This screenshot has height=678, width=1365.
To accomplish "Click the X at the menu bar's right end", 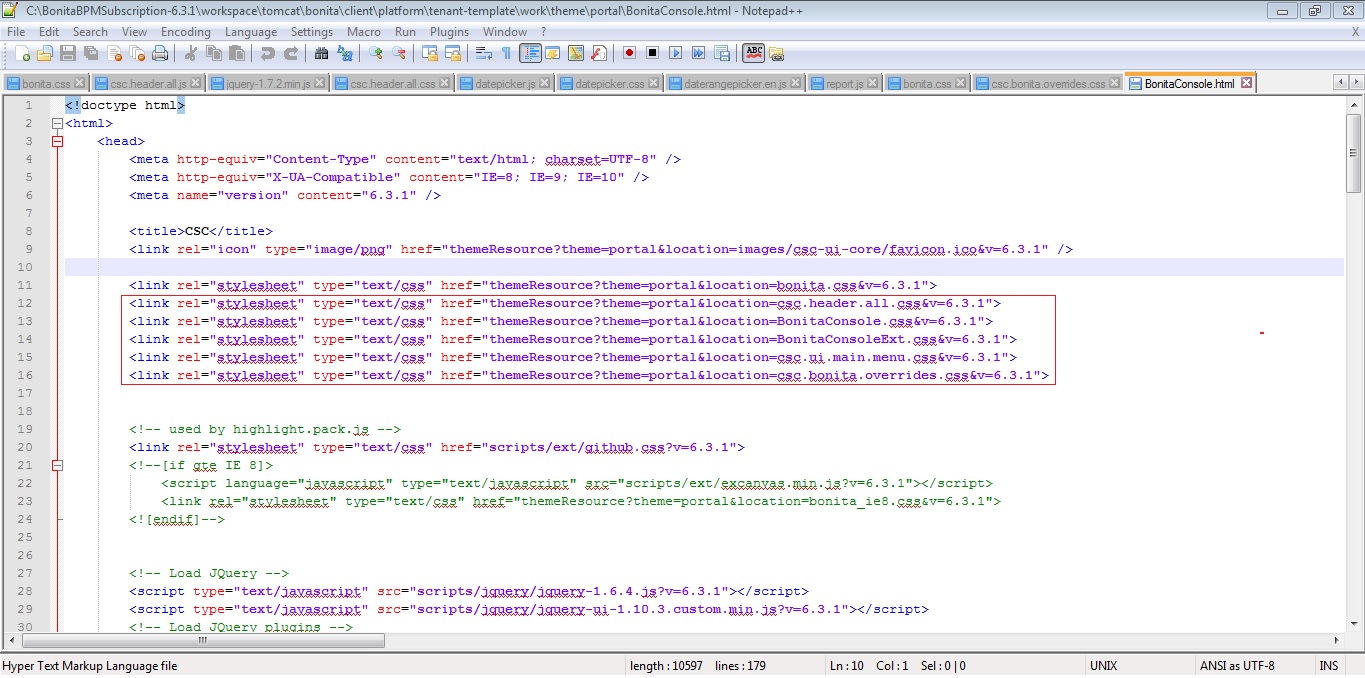I will 1355,32.
